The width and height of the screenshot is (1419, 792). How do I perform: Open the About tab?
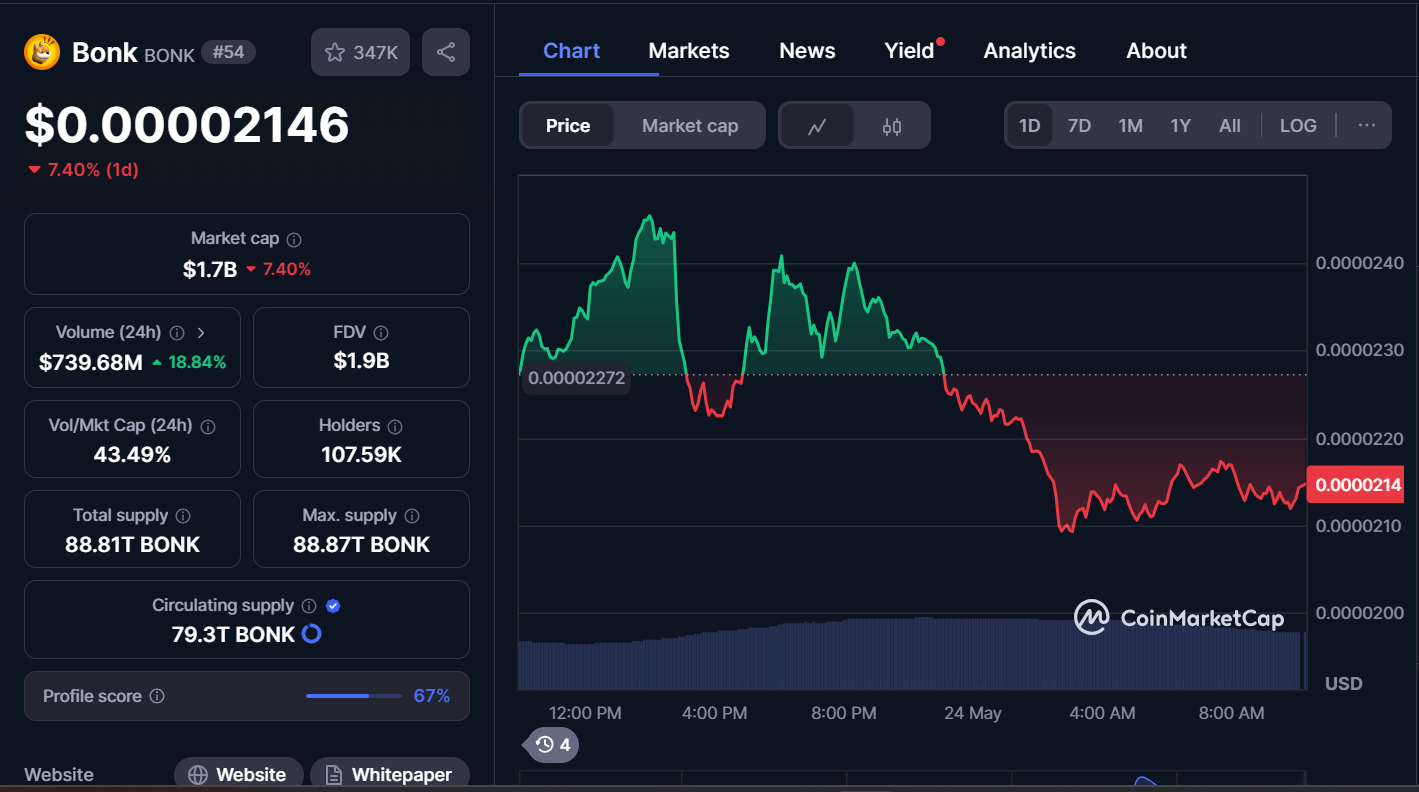click(1156, 51)
